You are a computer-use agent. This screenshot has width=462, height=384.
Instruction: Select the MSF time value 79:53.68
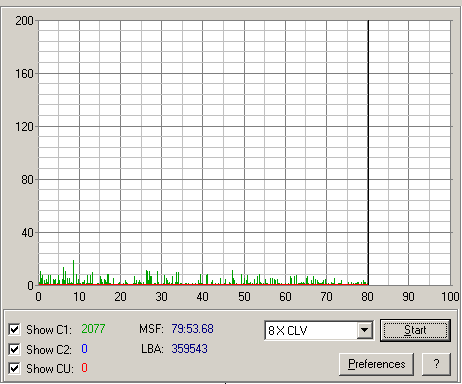[x=192, y=329]
